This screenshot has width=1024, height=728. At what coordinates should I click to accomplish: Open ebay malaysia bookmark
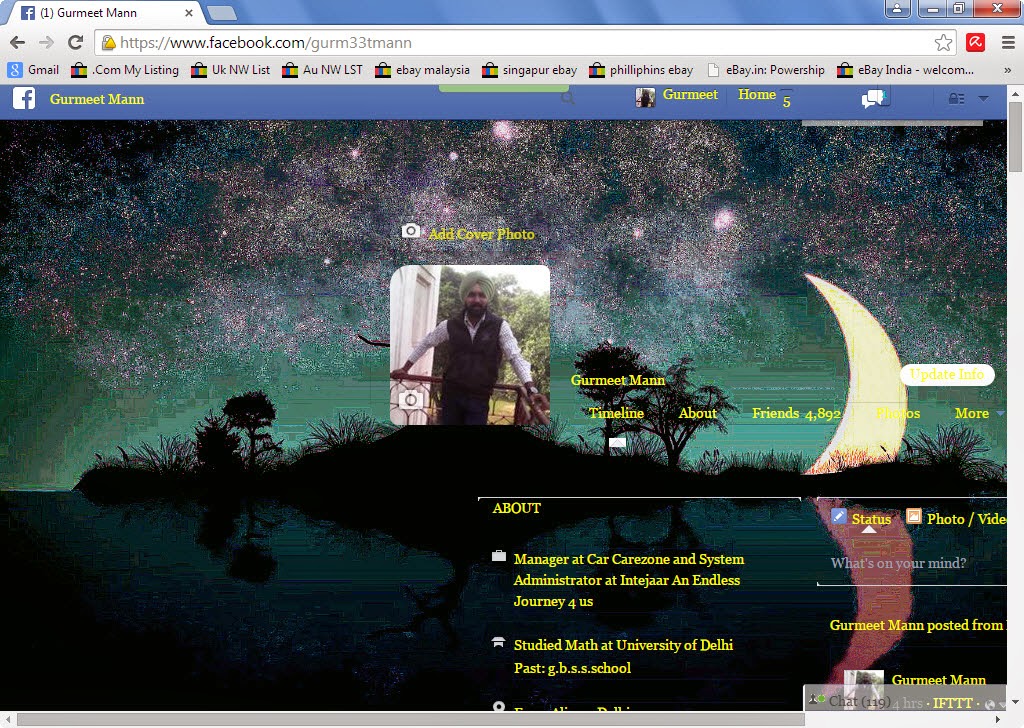coord(423,70)
